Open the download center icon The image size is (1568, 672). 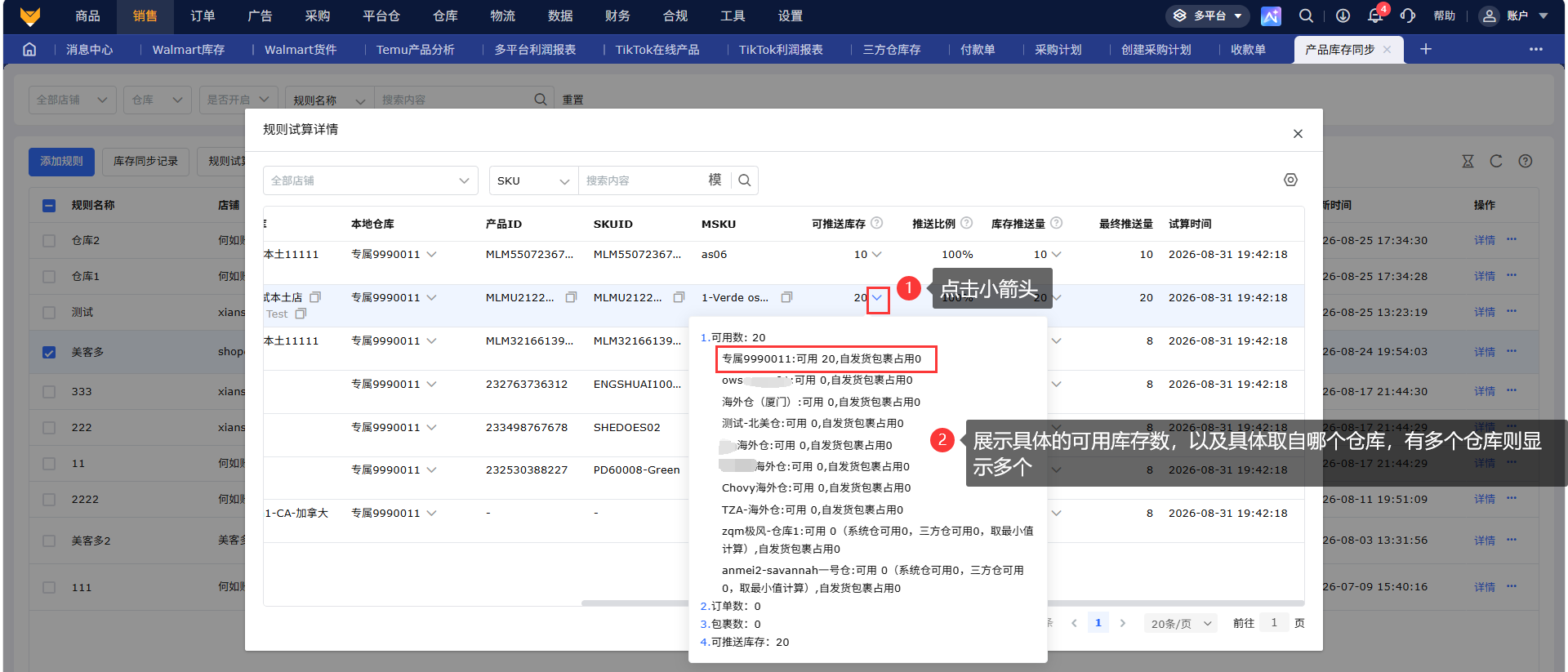pyautogui.click(x=1343, y=16)
